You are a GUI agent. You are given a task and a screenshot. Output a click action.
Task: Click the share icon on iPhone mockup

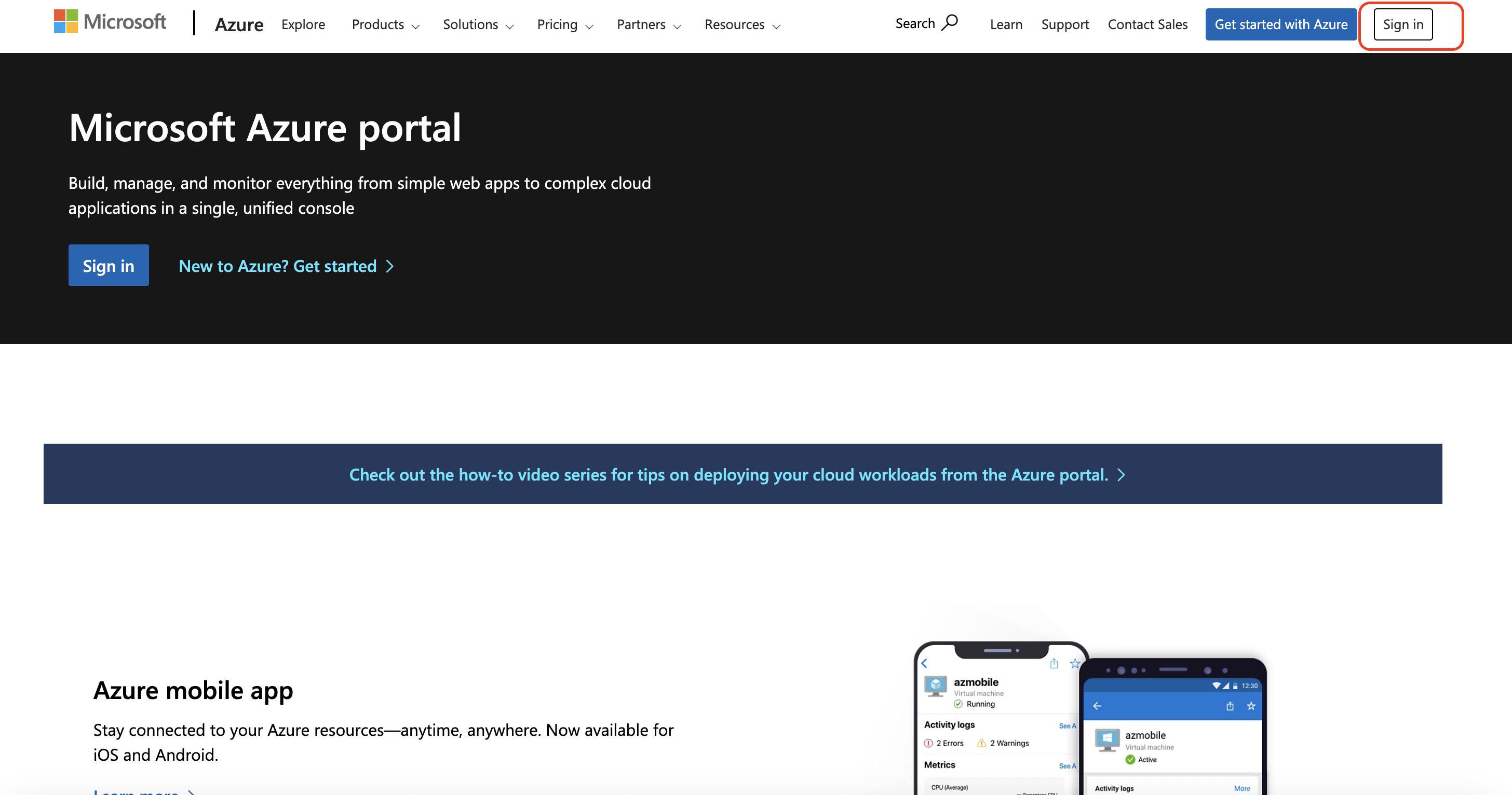pos(1054,663)
